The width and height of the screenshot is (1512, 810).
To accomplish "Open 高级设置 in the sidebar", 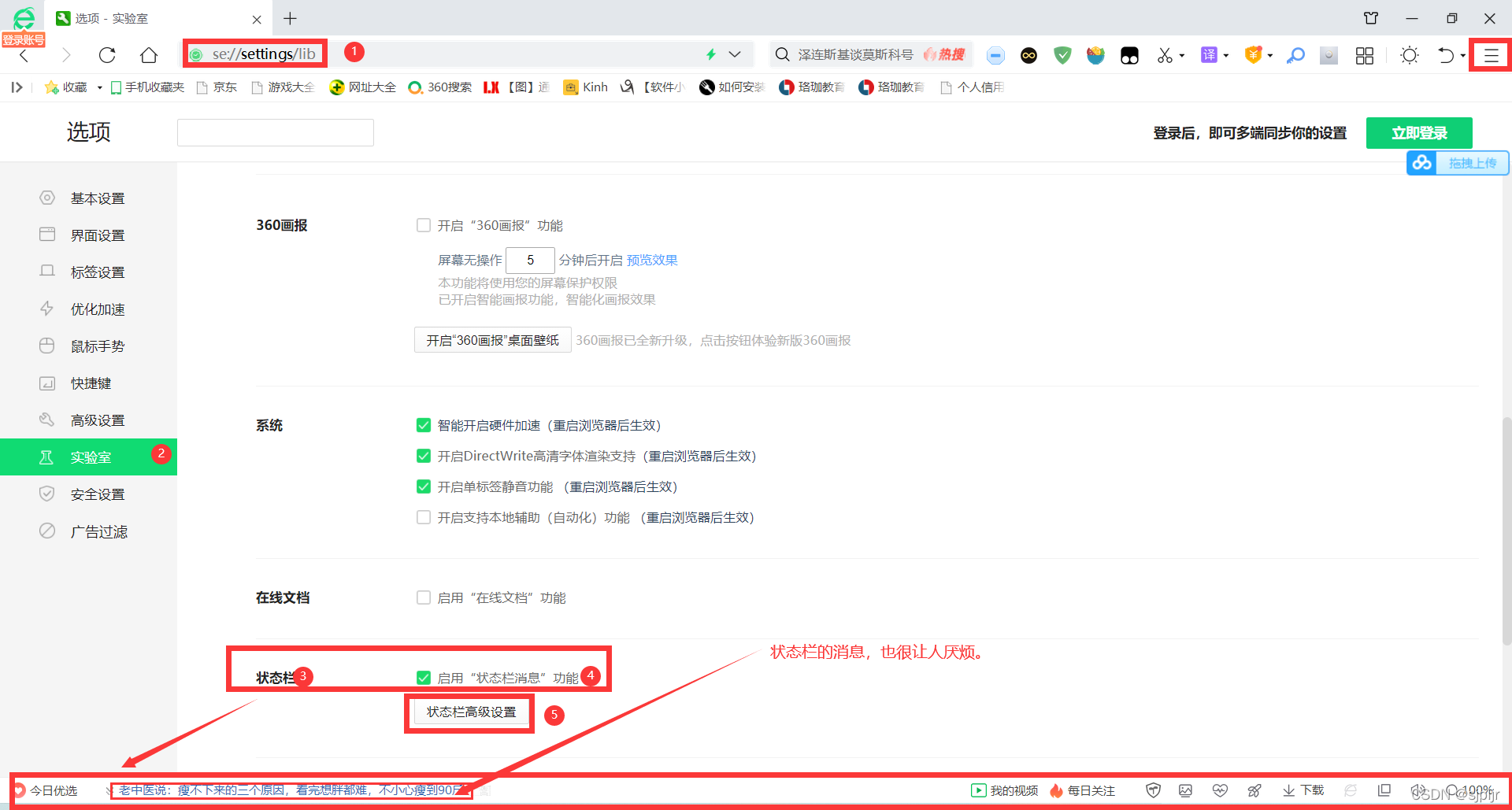I will pos(88,420).
